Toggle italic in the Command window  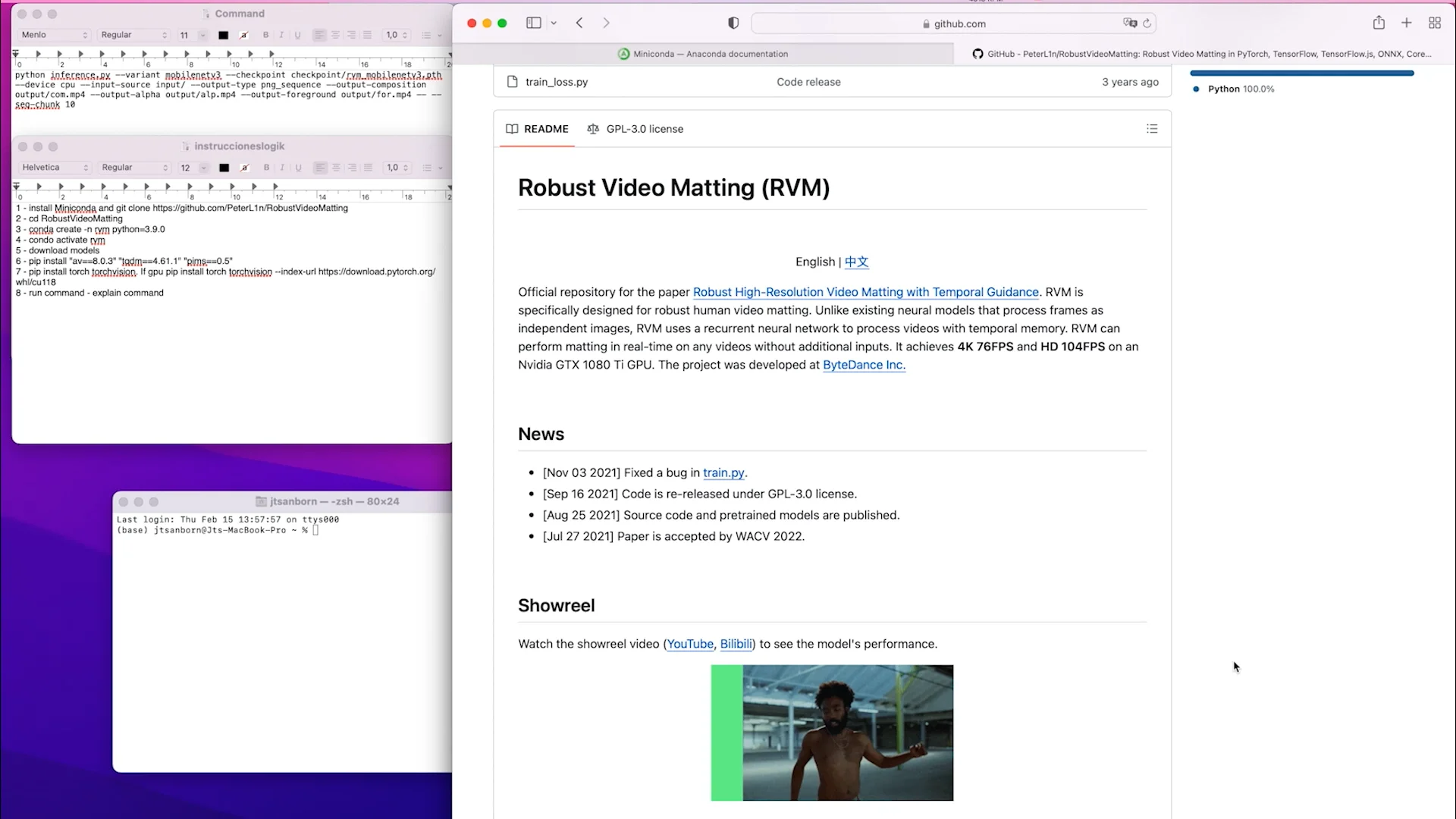[281, 35]
